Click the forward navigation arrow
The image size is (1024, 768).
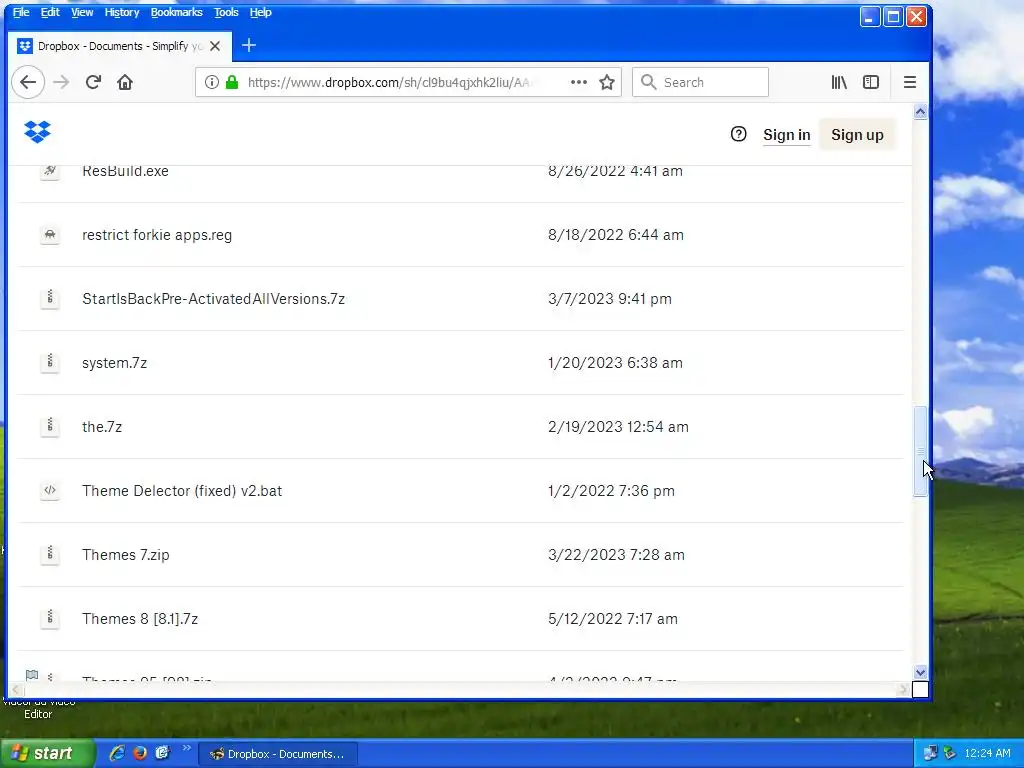61,82
